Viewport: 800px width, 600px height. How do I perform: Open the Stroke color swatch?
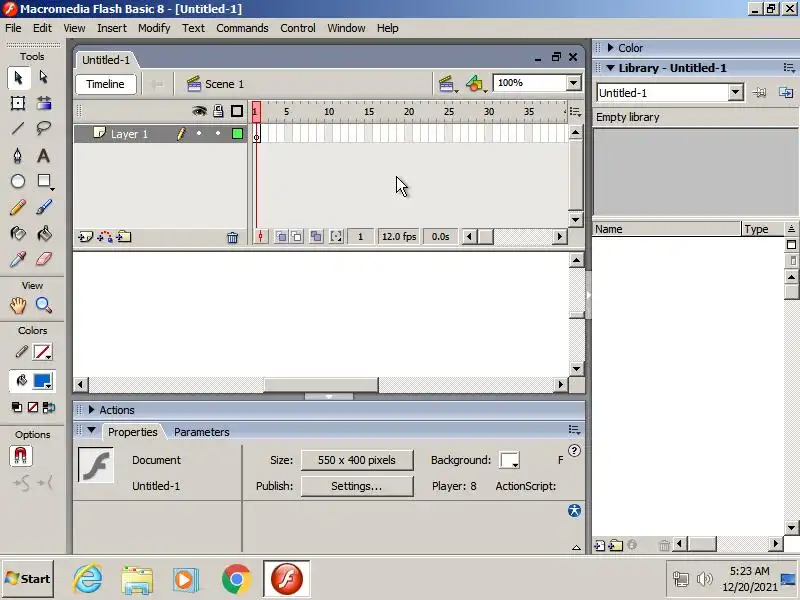[x=42, y=352]
